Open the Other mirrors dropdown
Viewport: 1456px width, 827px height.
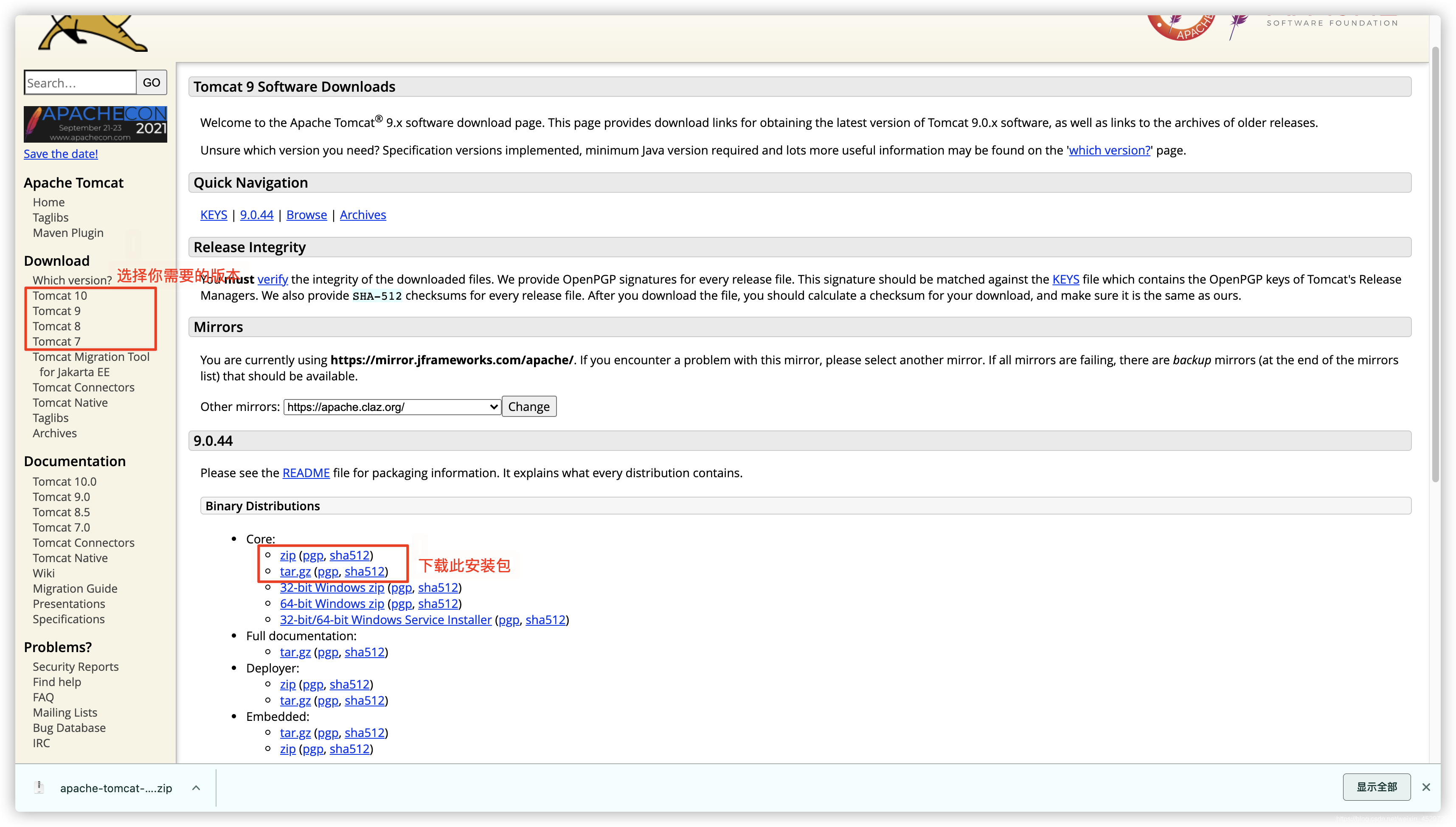tap(392, 407)
